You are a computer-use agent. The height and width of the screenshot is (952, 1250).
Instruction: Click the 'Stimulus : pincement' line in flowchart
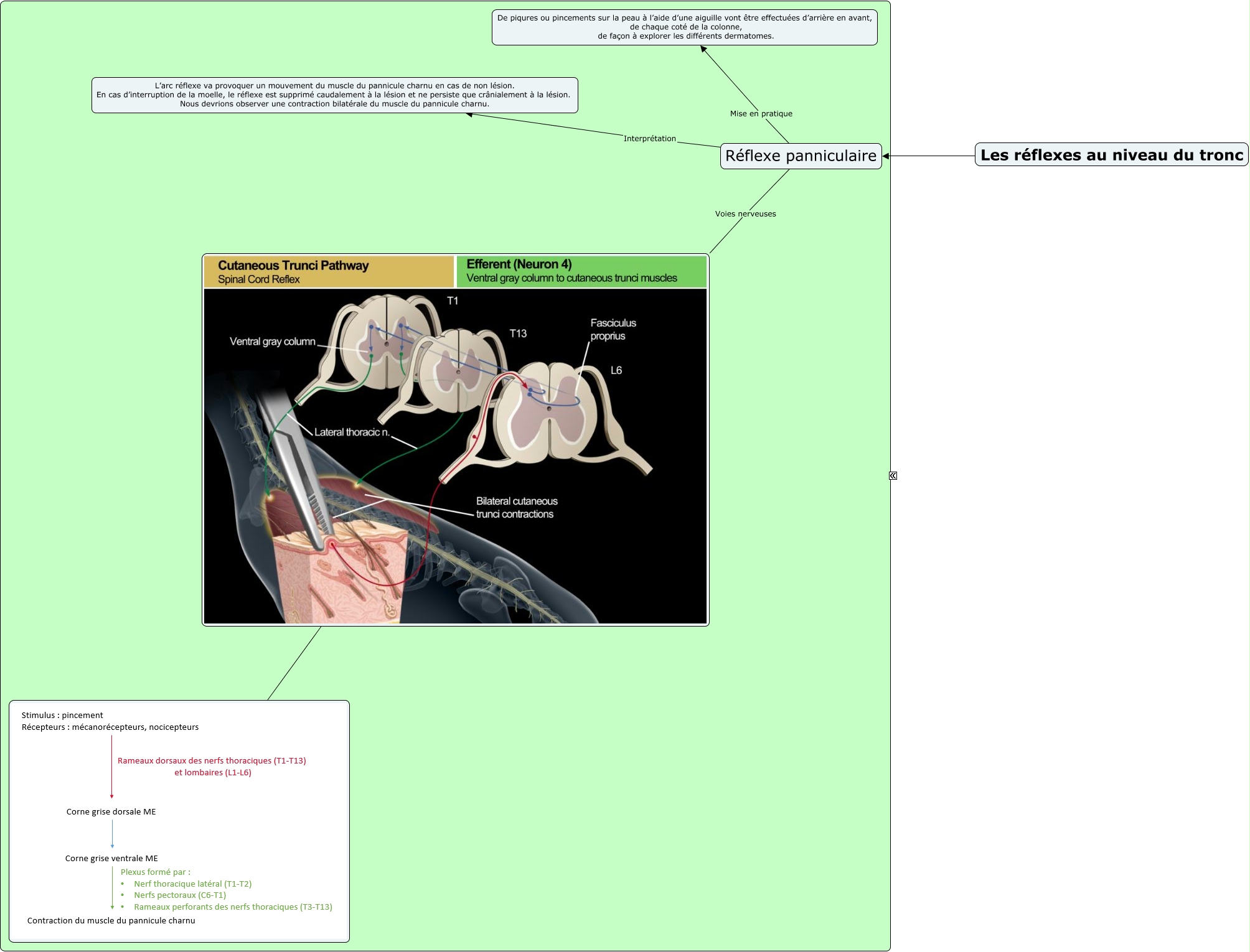point(62,716)
